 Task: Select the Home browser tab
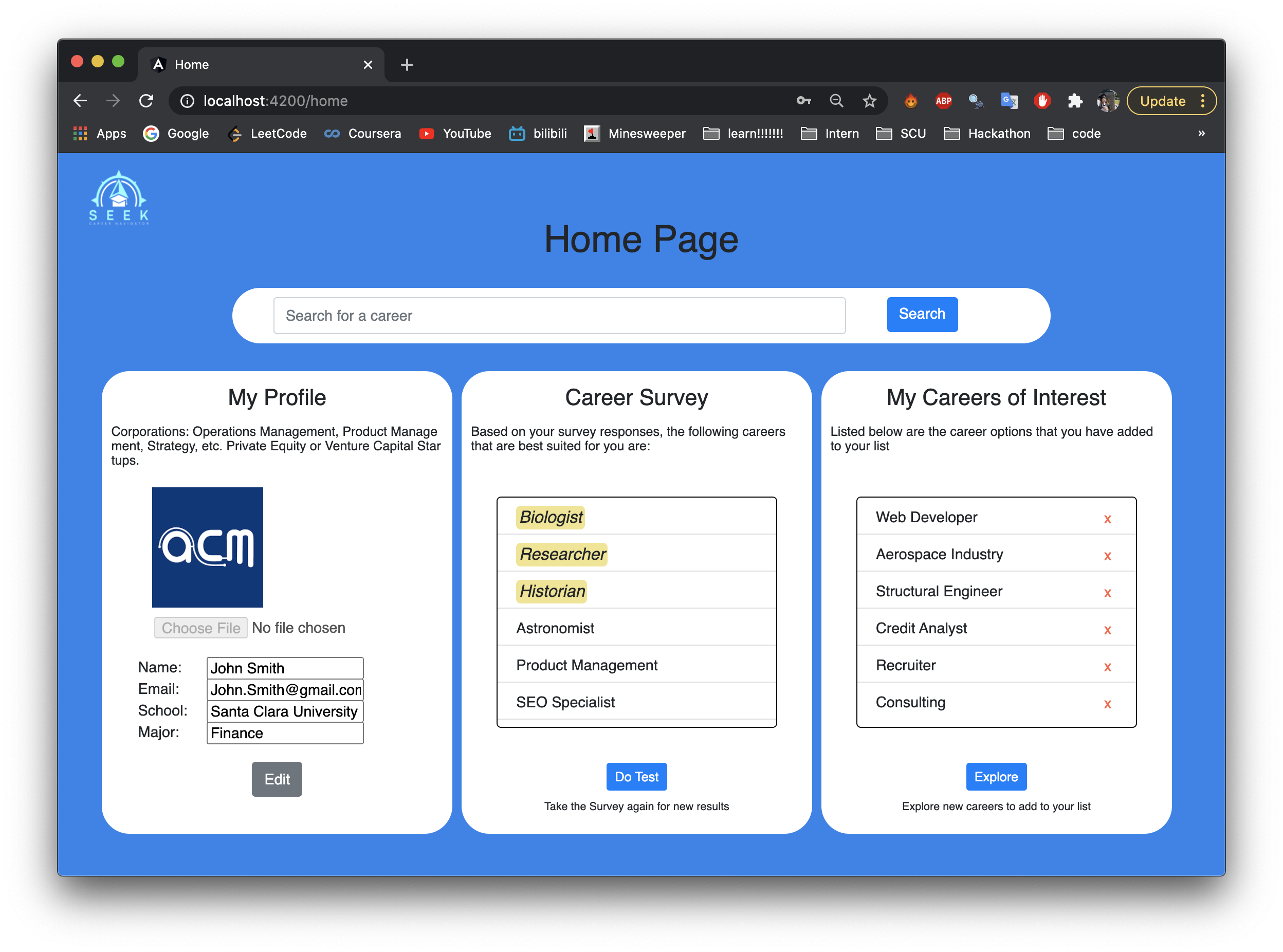point(253,65)
